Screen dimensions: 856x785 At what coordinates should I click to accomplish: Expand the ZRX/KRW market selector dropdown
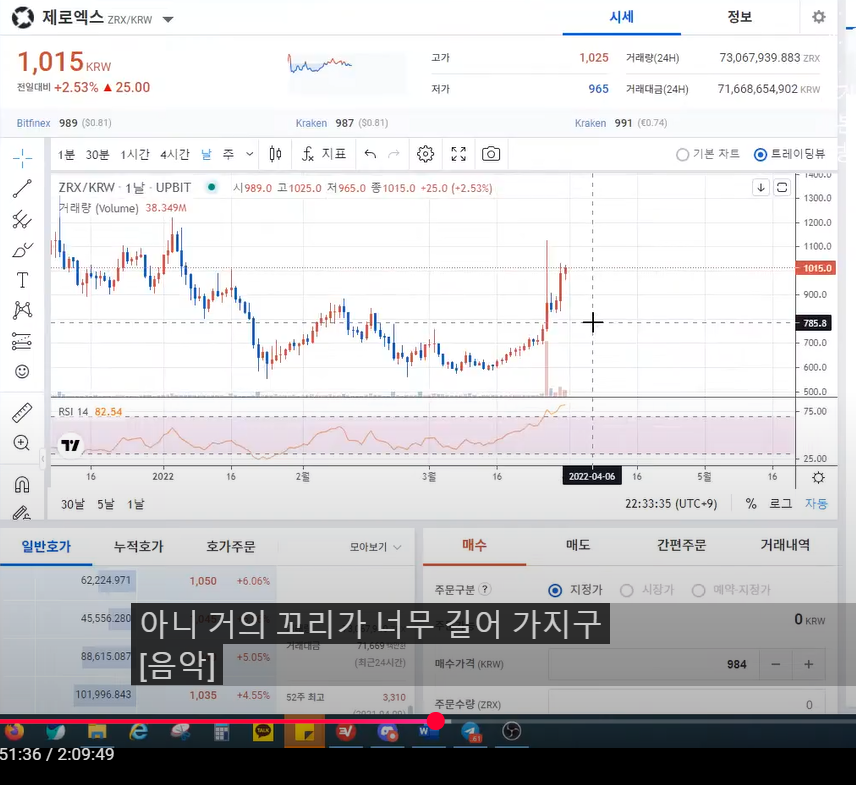coord(168,20)
